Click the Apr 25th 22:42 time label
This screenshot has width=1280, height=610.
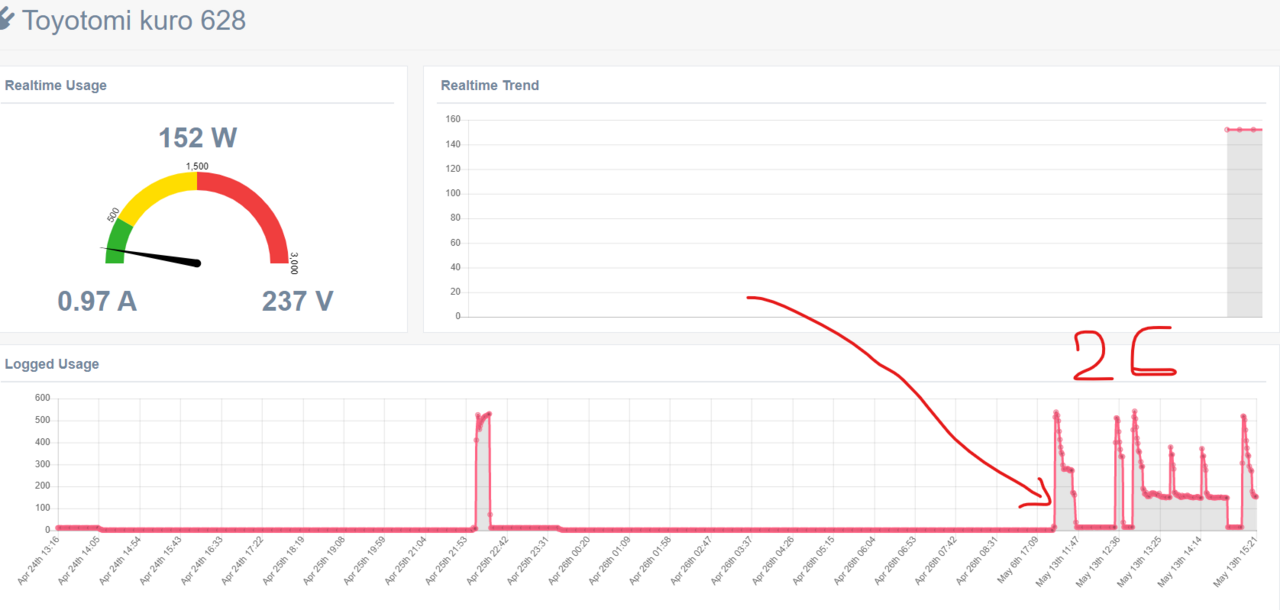pos(488,560)
